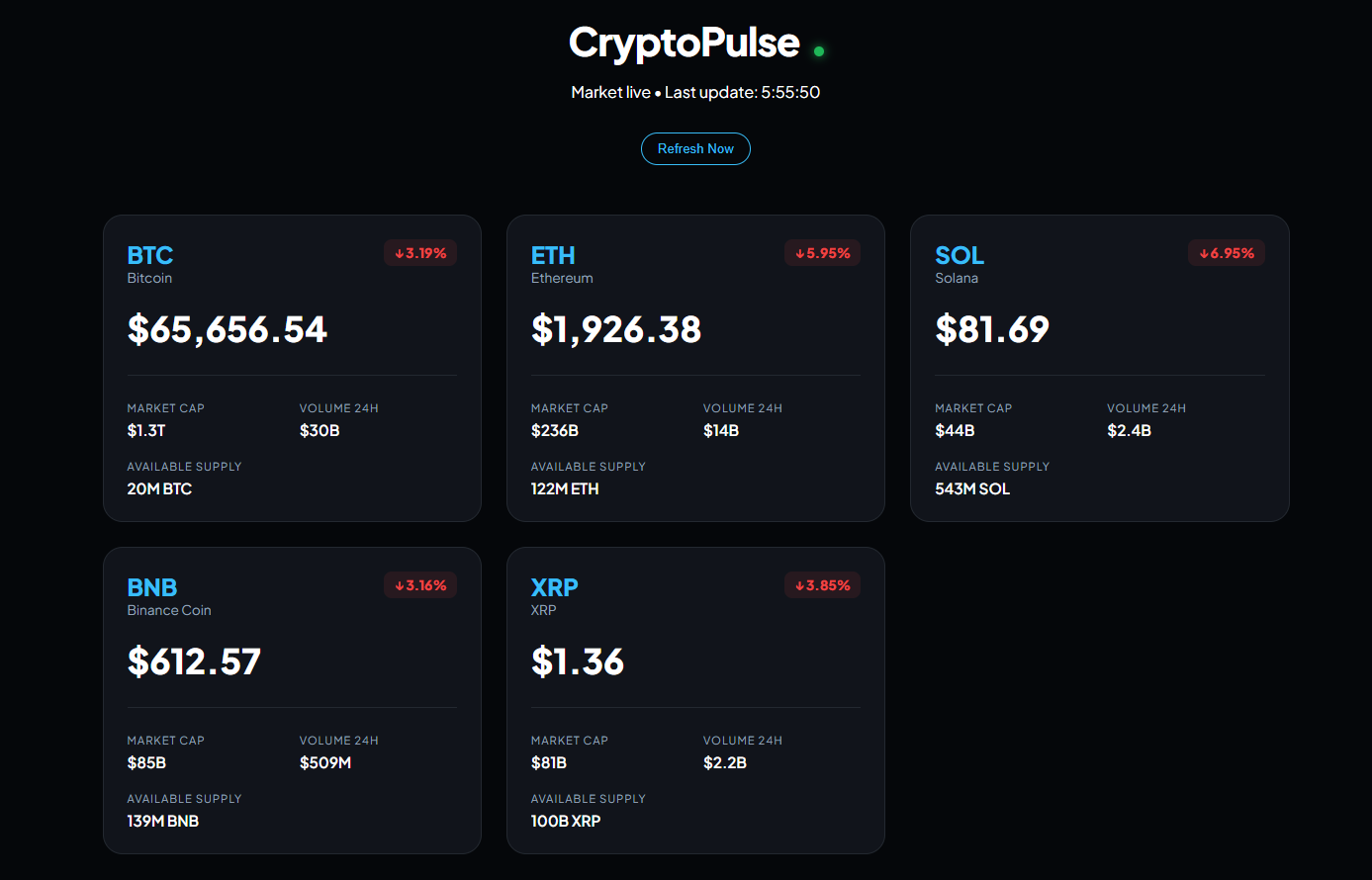The width and height of the screenshot is (1372, 880).
Task: Click the Solana price $81.69
Action: click(992, 329)
